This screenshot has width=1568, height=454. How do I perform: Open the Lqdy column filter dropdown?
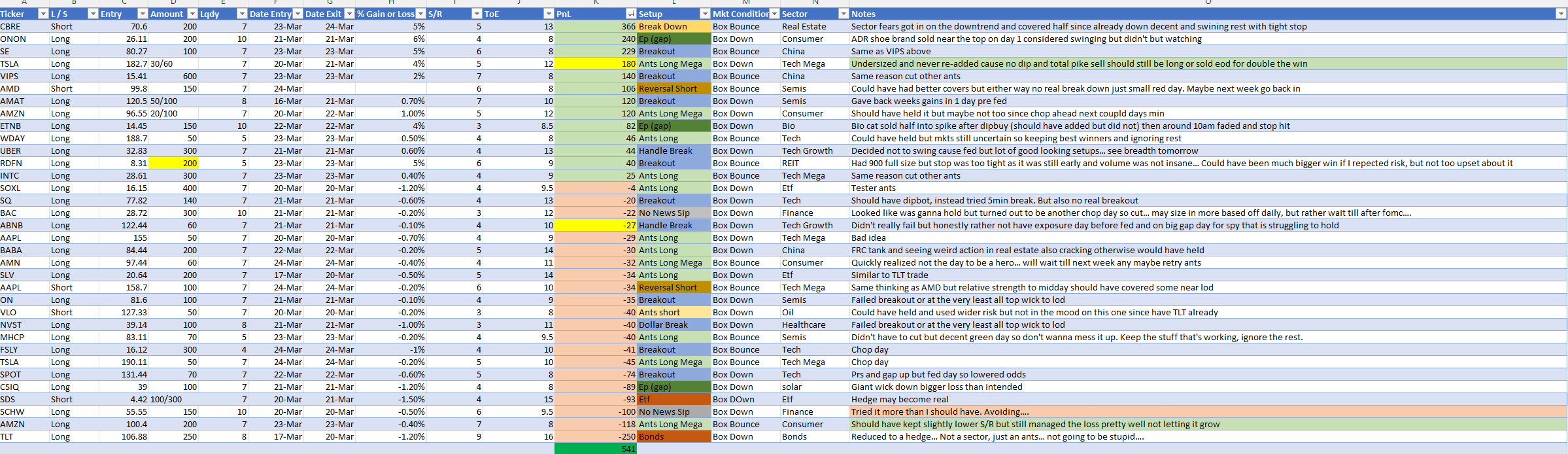pos(242,14)
